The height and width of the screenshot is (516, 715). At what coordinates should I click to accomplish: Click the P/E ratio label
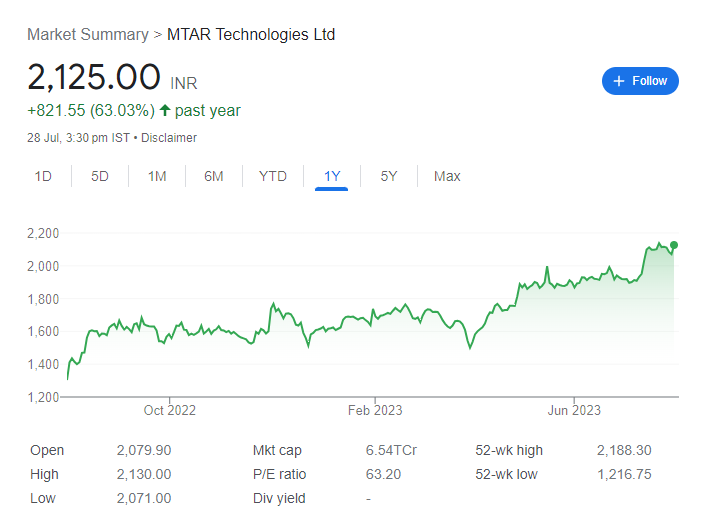[x=280, y=475]
